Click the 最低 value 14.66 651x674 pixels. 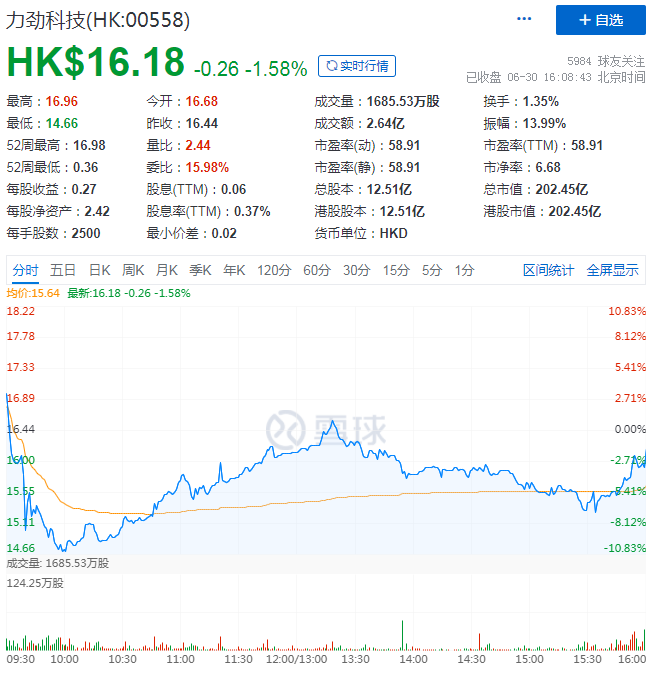pos(61,123)
